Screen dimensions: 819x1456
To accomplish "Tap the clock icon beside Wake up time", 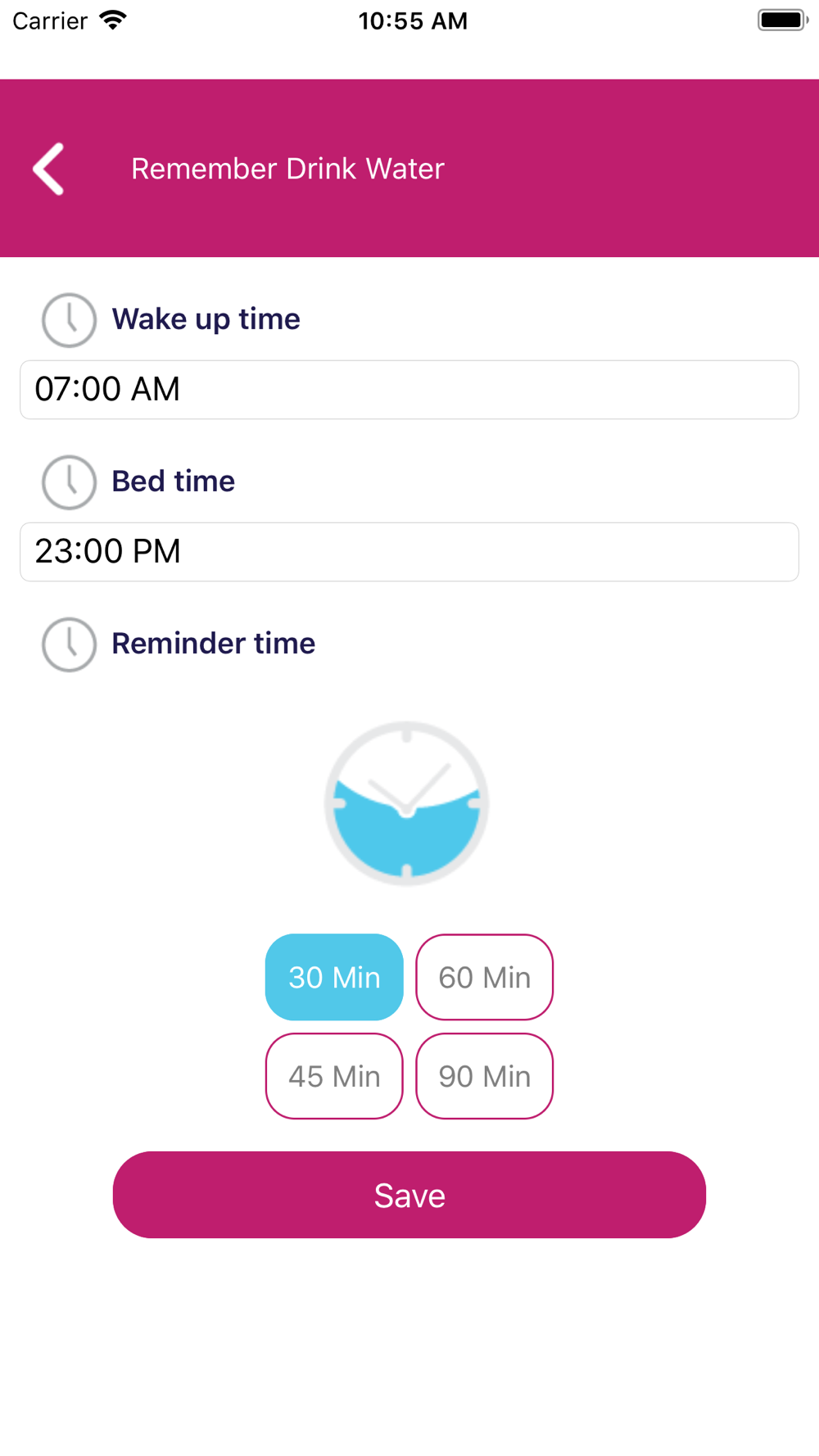I will pos(69,319).
